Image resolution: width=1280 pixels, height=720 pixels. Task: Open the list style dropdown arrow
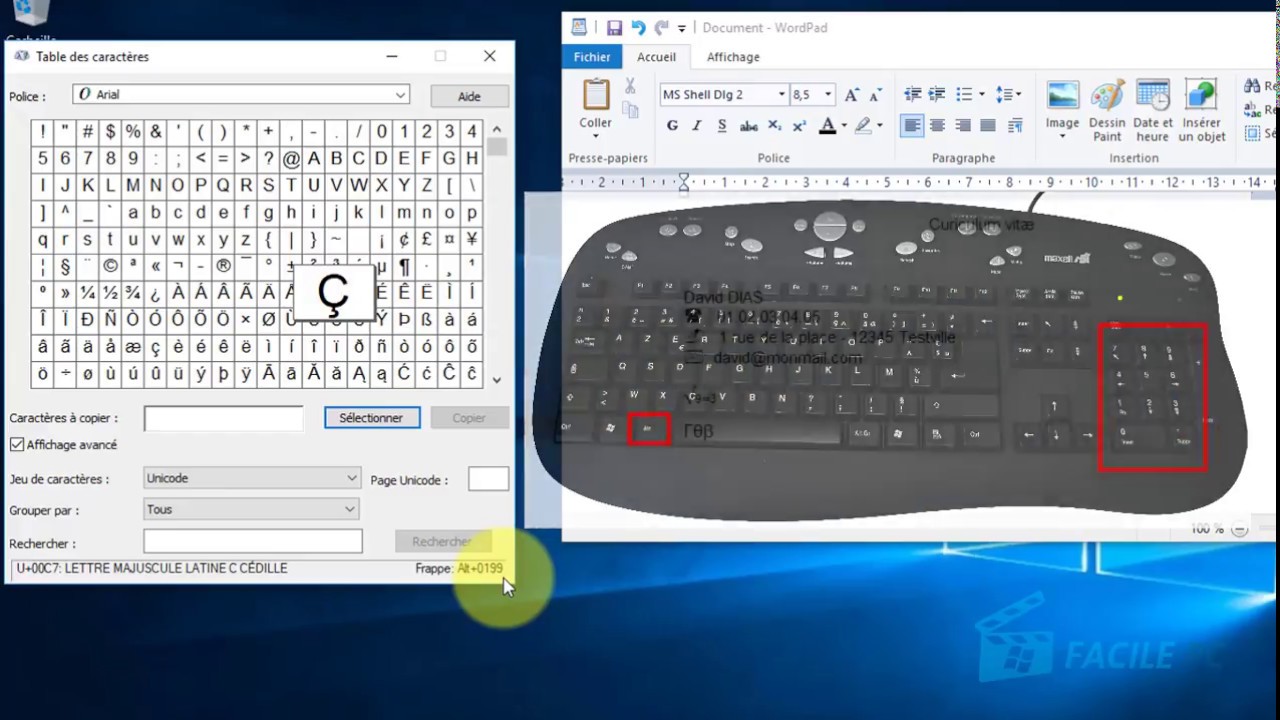click(982, 94)
